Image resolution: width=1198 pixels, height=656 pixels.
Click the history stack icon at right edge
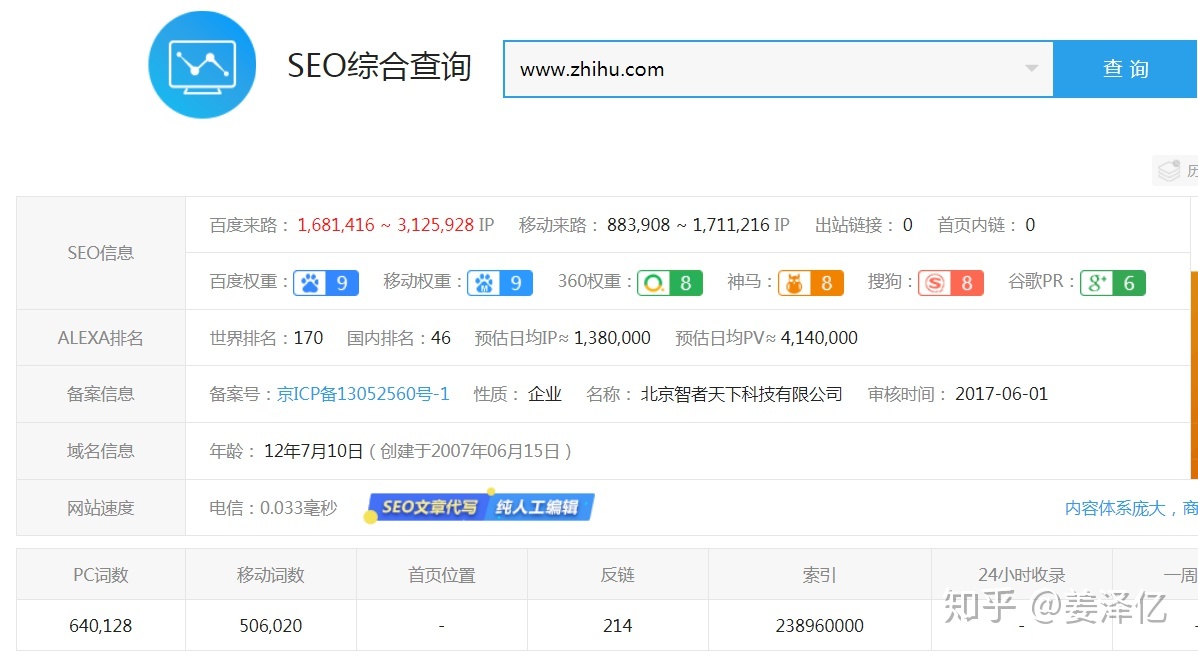click(1169, 170)
